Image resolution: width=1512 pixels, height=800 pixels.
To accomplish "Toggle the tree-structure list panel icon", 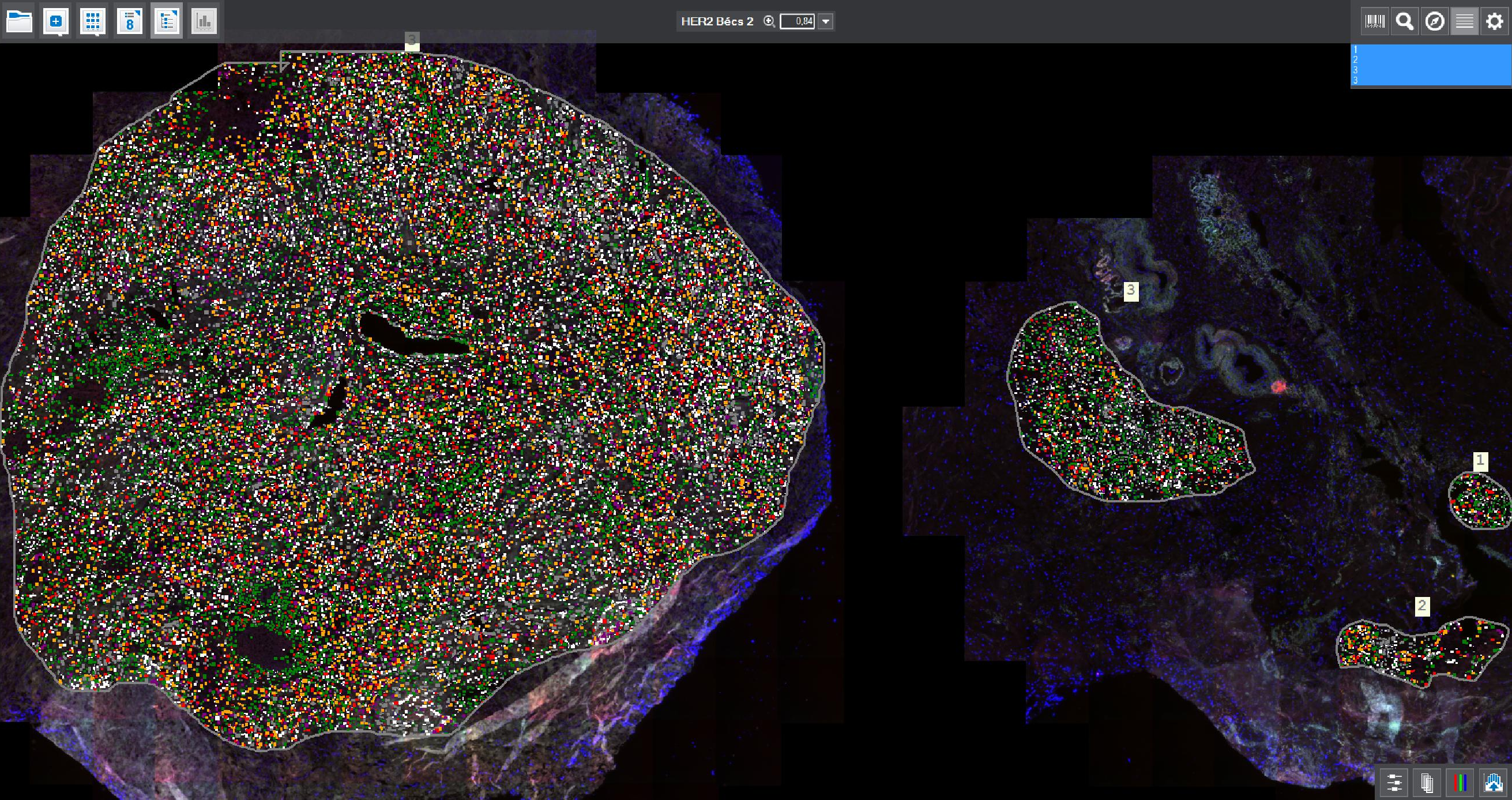I will (167, 22).
